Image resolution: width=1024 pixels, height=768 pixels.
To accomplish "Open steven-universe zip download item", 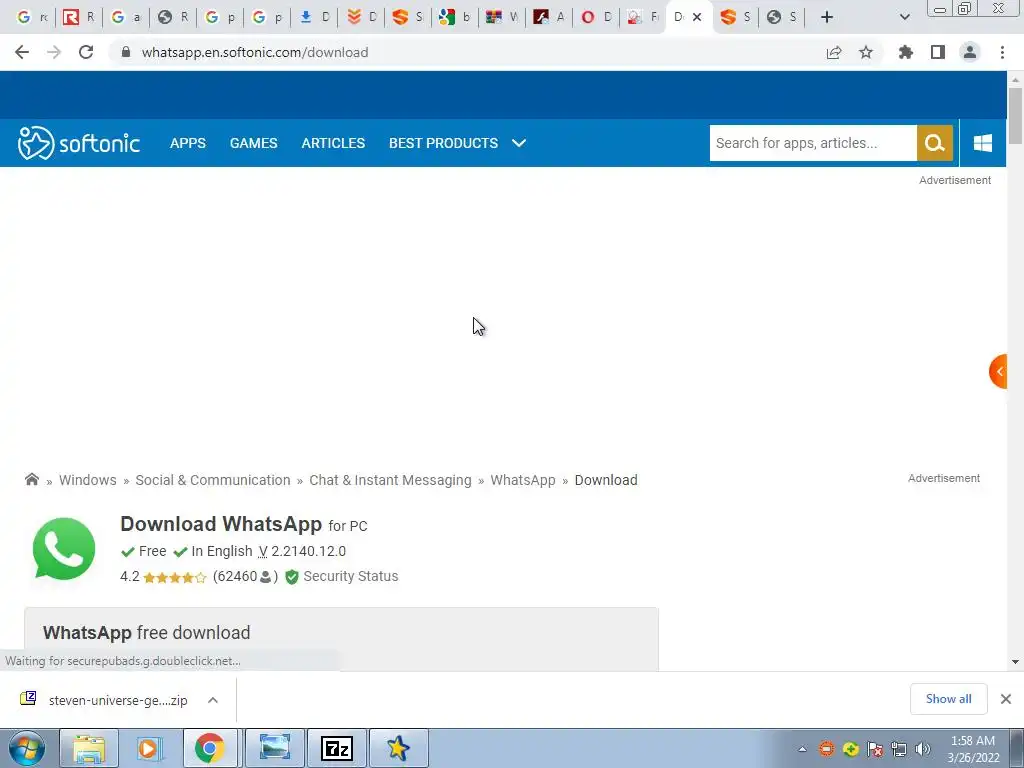I will (118, 700).
